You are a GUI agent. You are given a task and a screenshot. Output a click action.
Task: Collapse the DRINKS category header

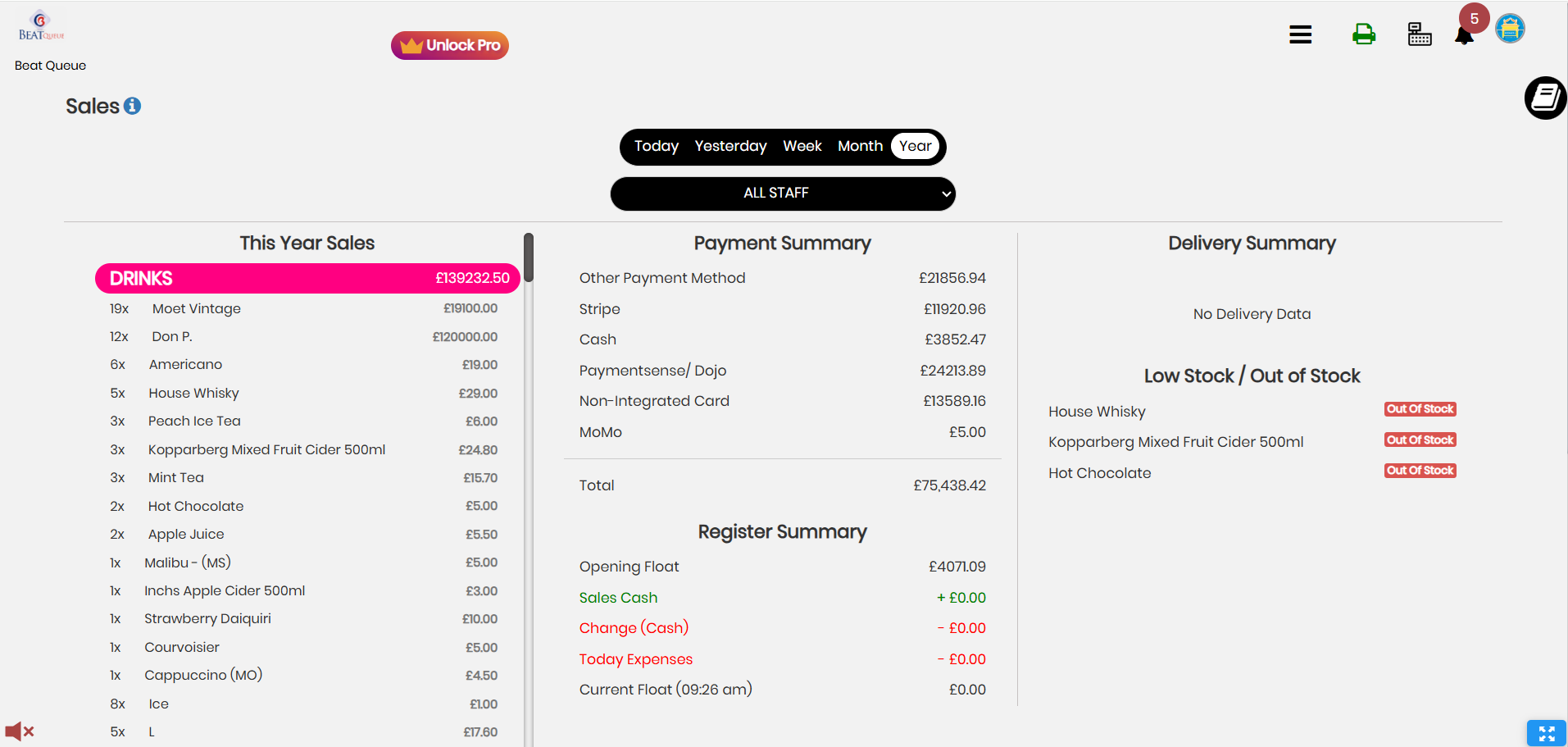tap(307, 278)
